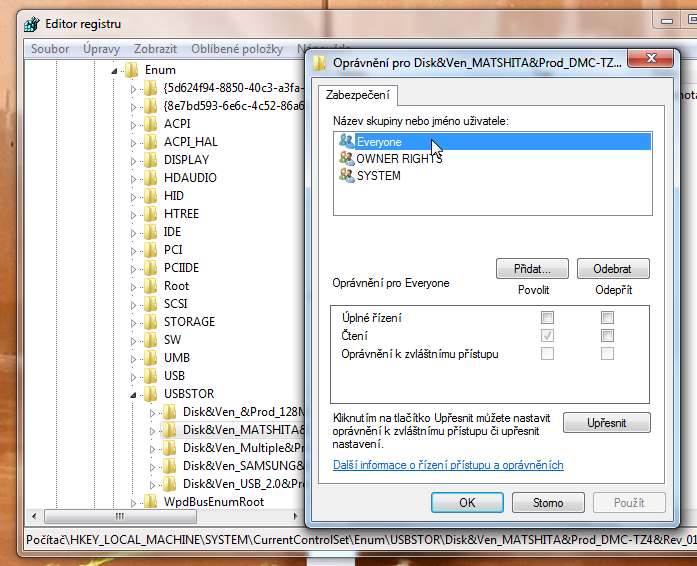Click the ACPI folder icon
The width and height of the screenshot is (697, 566).
[x=151, y=124]
